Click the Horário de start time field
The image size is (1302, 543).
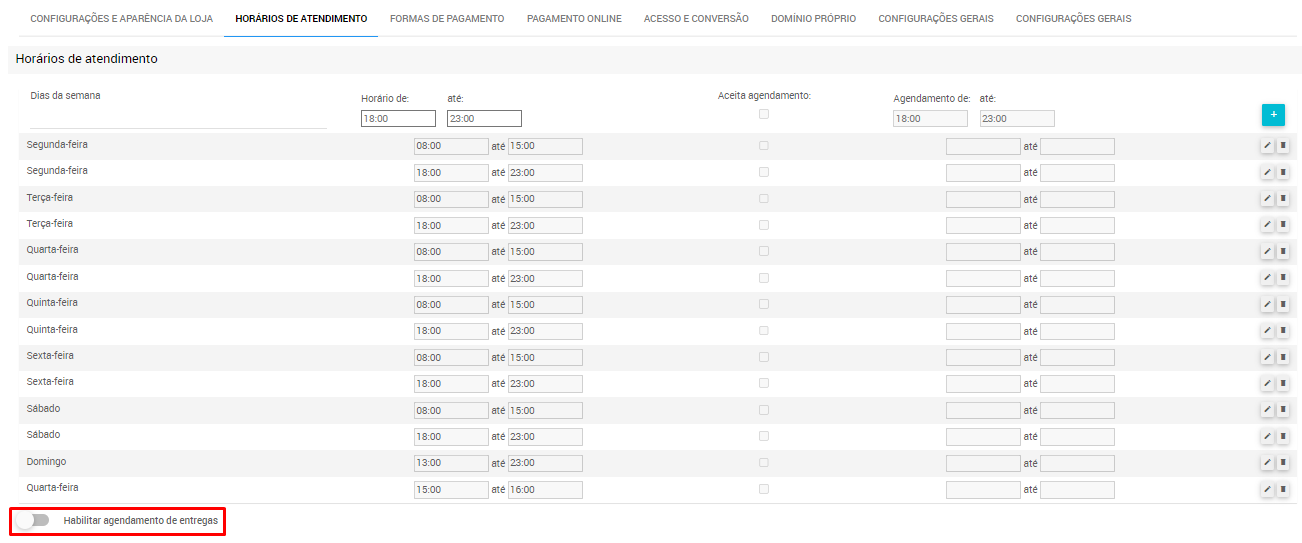tap(398, 119)
